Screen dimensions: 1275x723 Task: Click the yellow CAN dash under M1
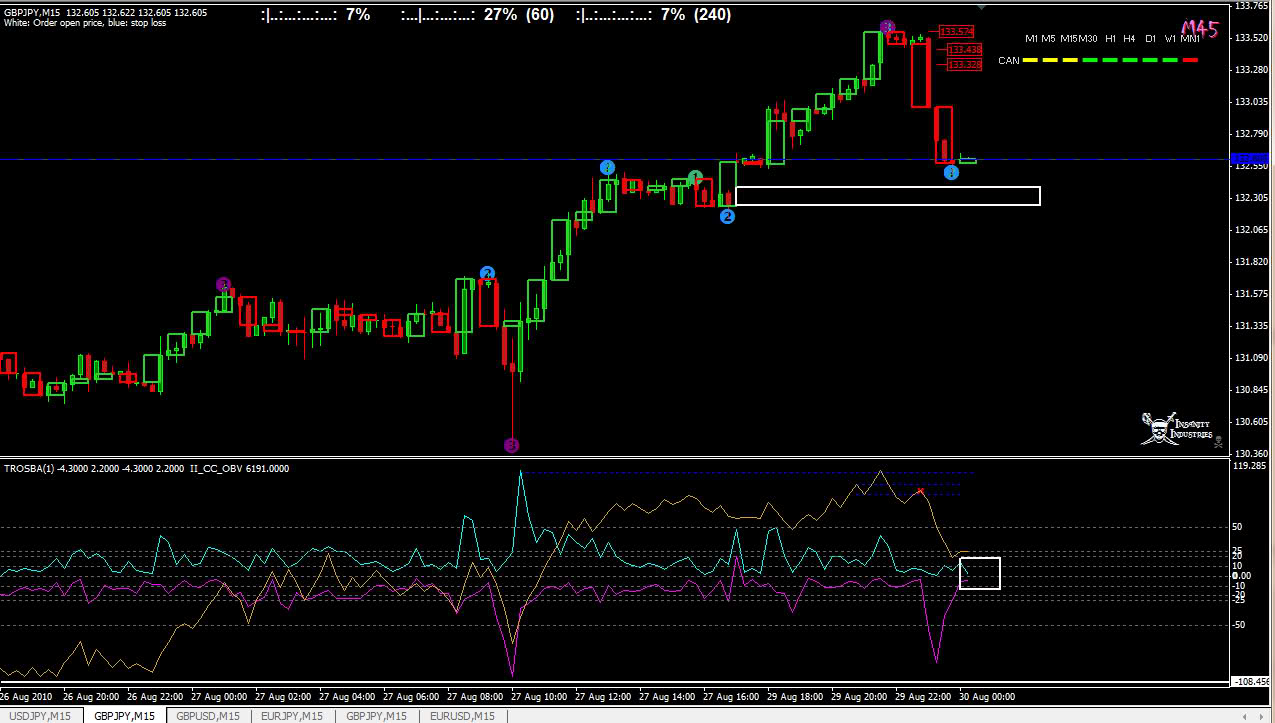tap(1031, 60)
